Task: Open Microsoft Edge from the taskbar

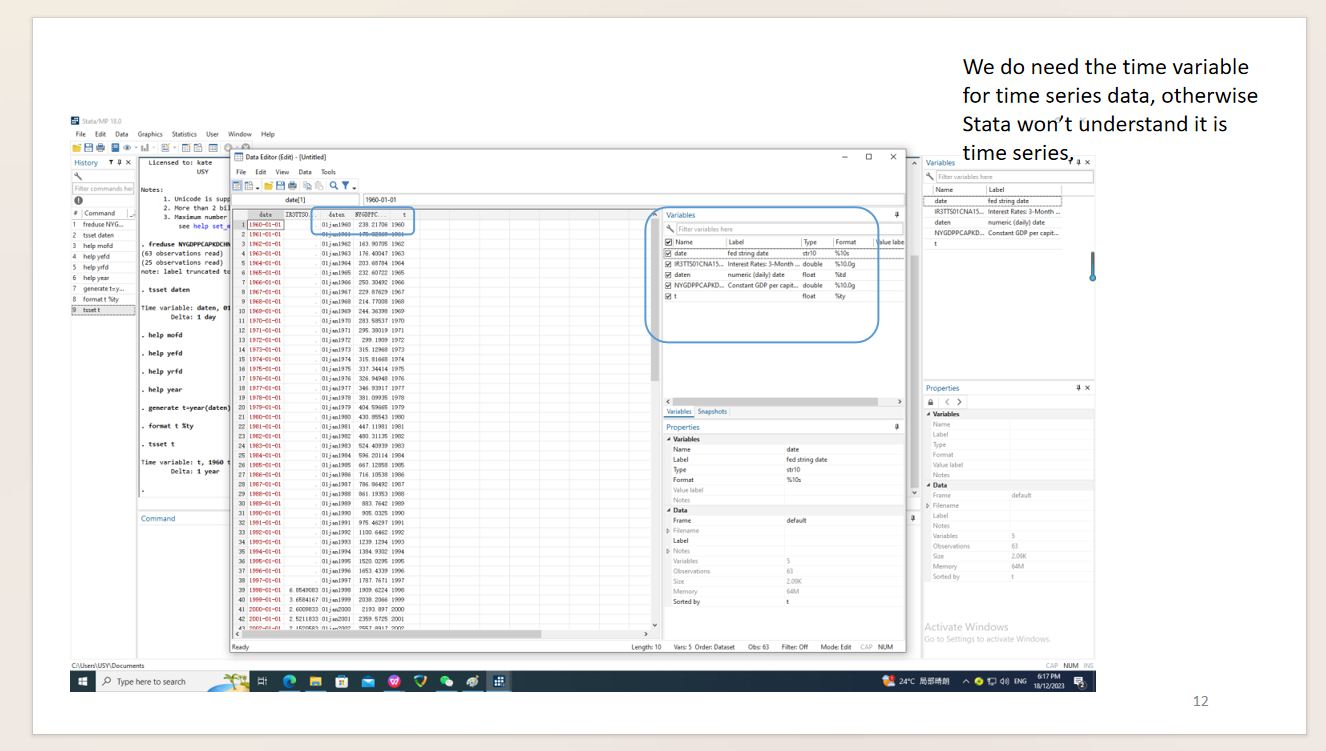Action: point(289,681)
